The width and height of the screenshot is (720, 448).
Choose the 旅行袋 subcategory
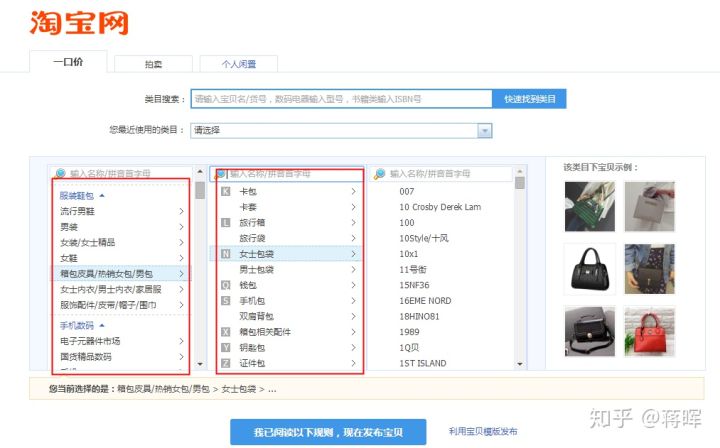point(287,238)
